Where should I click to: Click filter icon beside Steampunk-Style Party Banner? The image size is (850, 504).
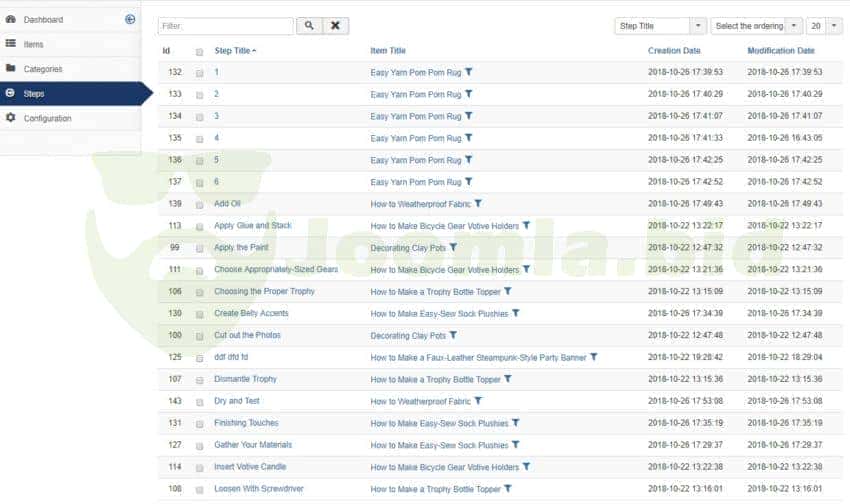click(x=594, y=357)
